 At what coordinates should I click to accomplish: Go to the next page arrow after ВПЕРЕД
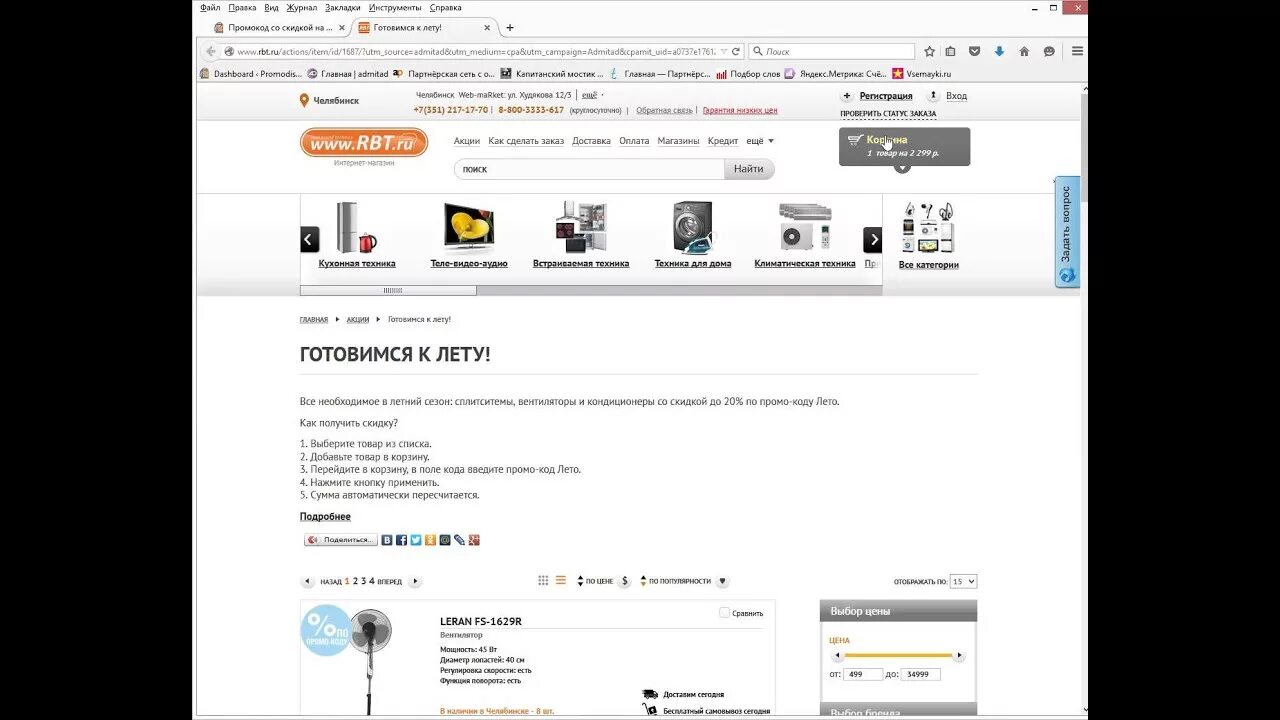(415, 581)
